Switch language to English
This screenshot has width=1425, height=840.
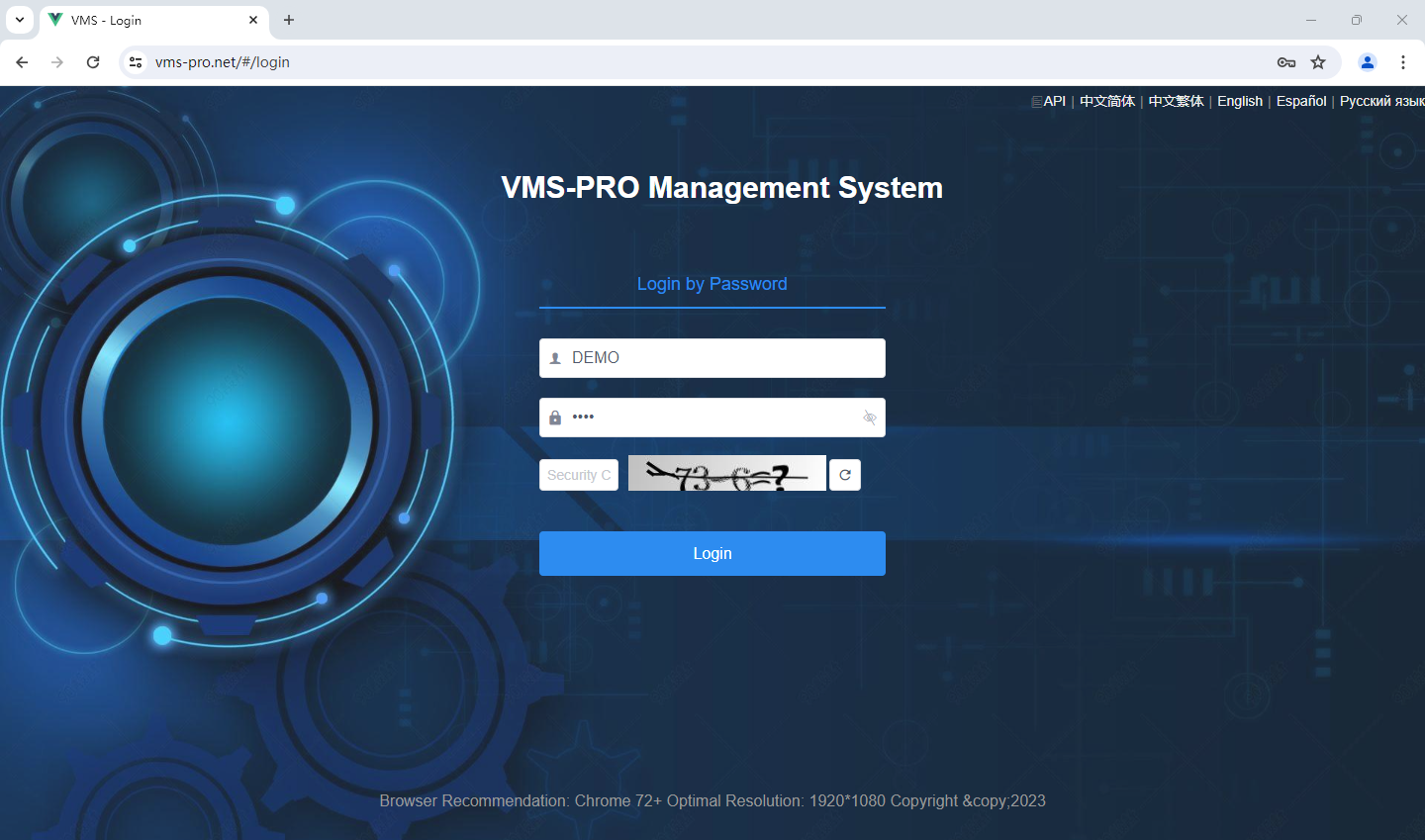(1240, 101)
